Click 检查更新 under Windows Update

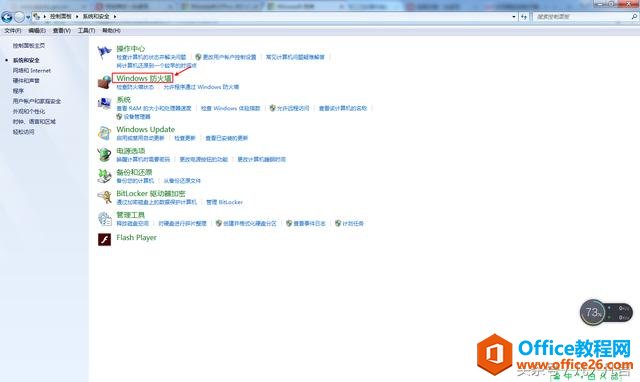tap(185, 138)
